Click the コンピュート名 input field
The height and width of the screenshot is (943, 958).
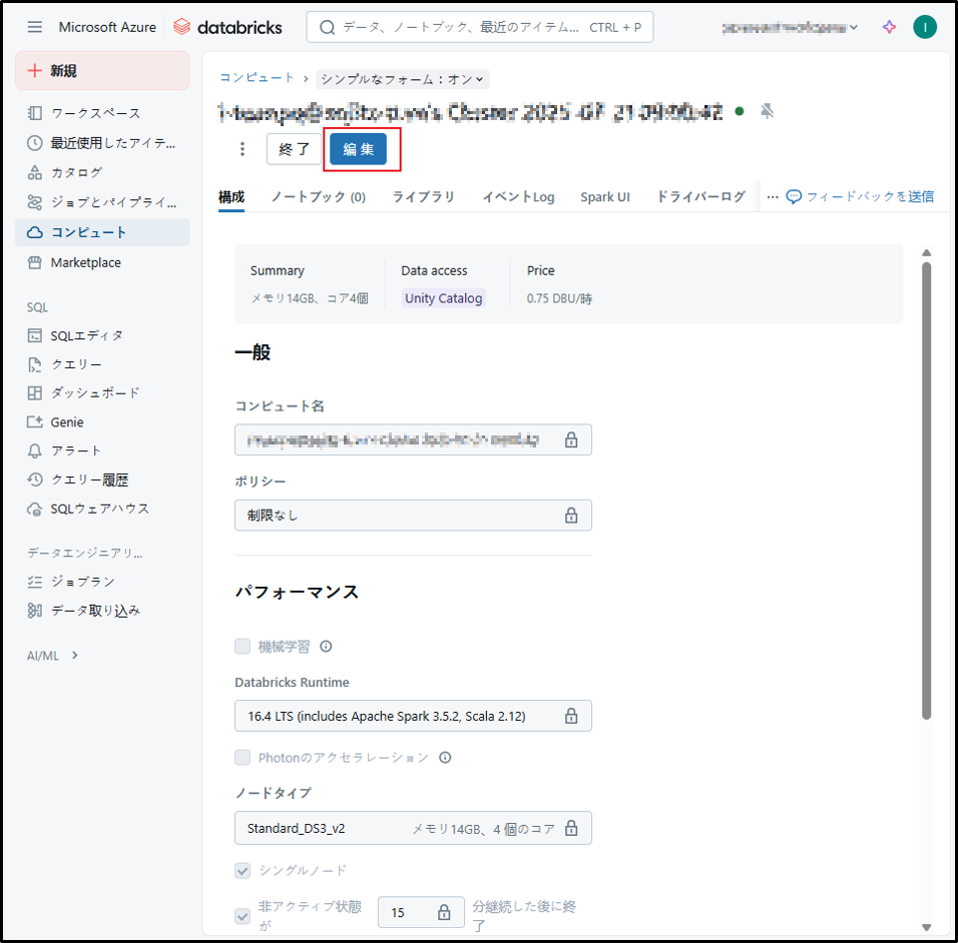pos(413,439)
